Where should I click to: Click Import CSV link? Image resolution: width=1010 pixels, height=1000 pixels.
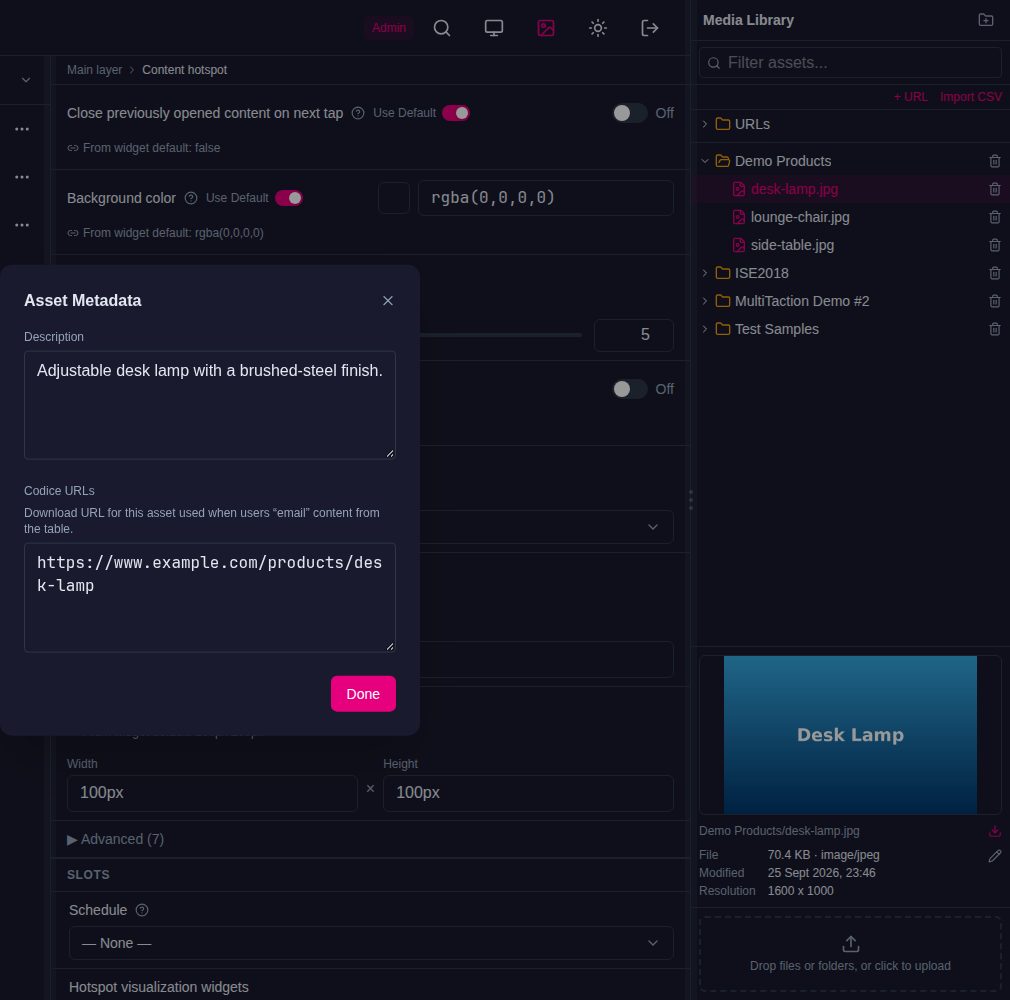pyautogui.click(x=971, y=97)
